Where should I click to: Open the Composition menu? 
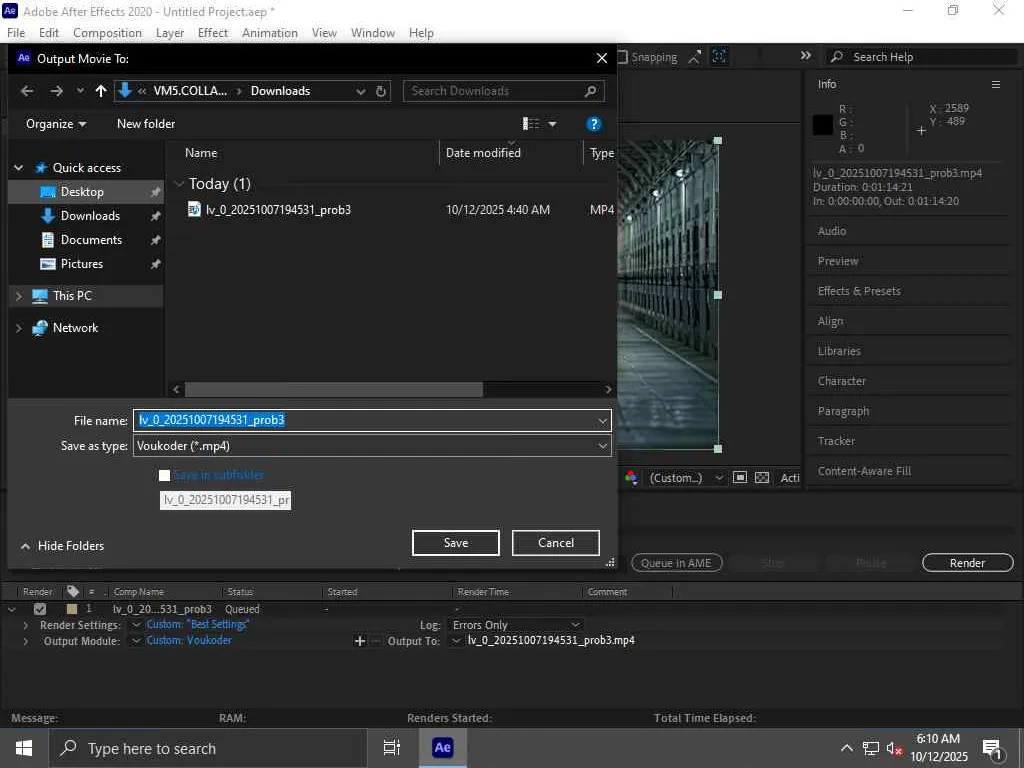tap(107, 32)
